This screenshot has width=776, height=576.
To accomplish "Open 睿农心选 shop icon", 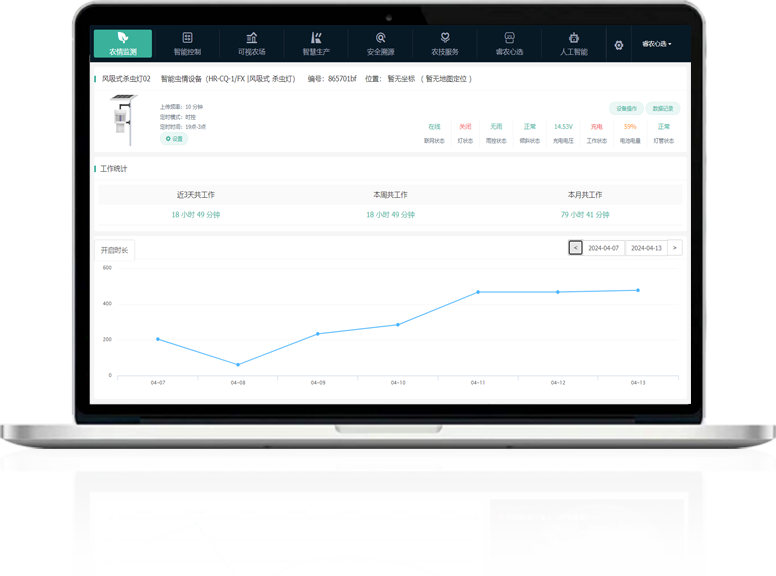I will 509,38.
